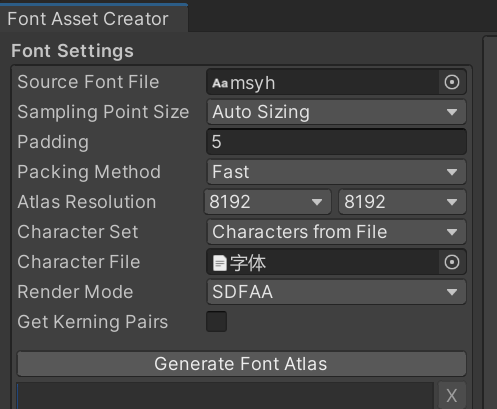Open object picker for Source Font File
The width and height of the screenshot is (497, 409).
click(x=452, y=82)
